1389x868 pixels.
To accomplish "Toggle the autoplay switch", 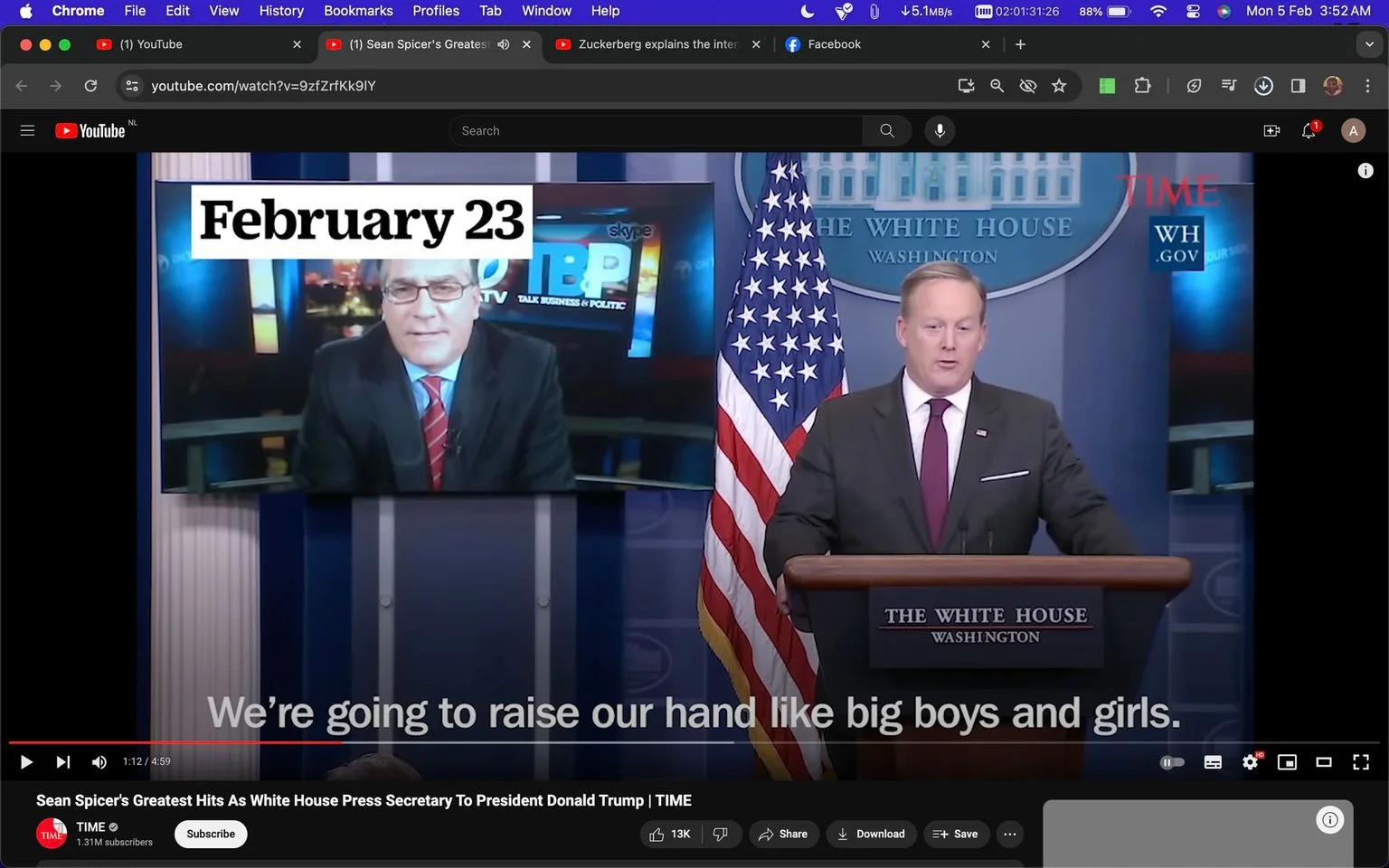I will [1172, 762].
